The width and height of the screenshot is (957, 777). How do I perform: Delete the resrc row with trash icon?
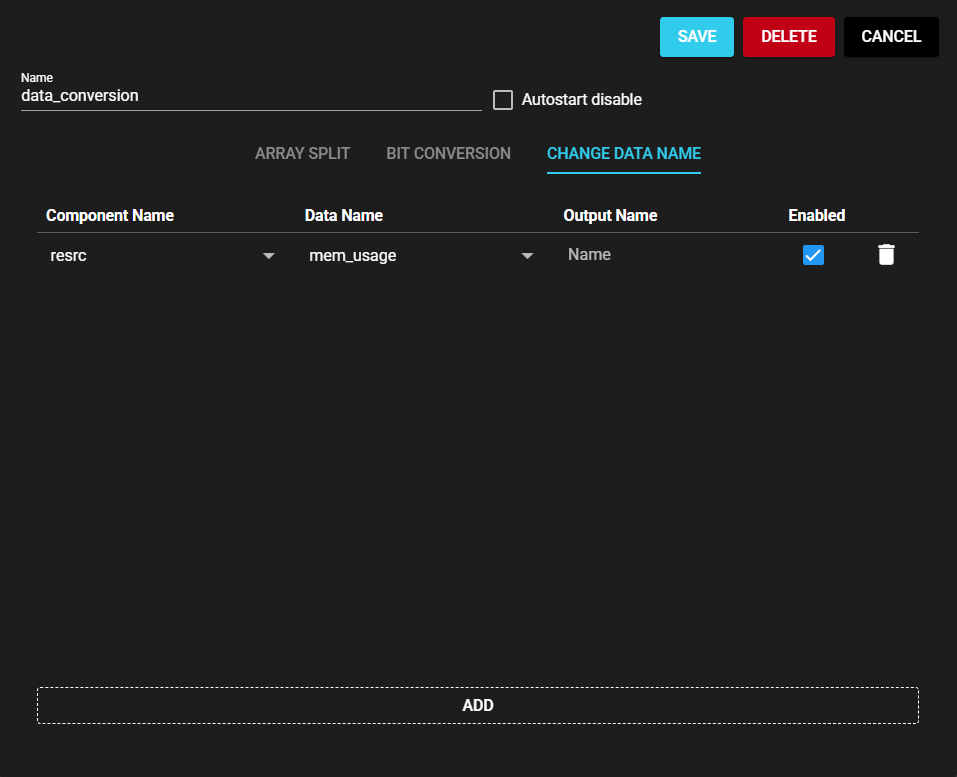pyautogui.click(x=886, y=255)
